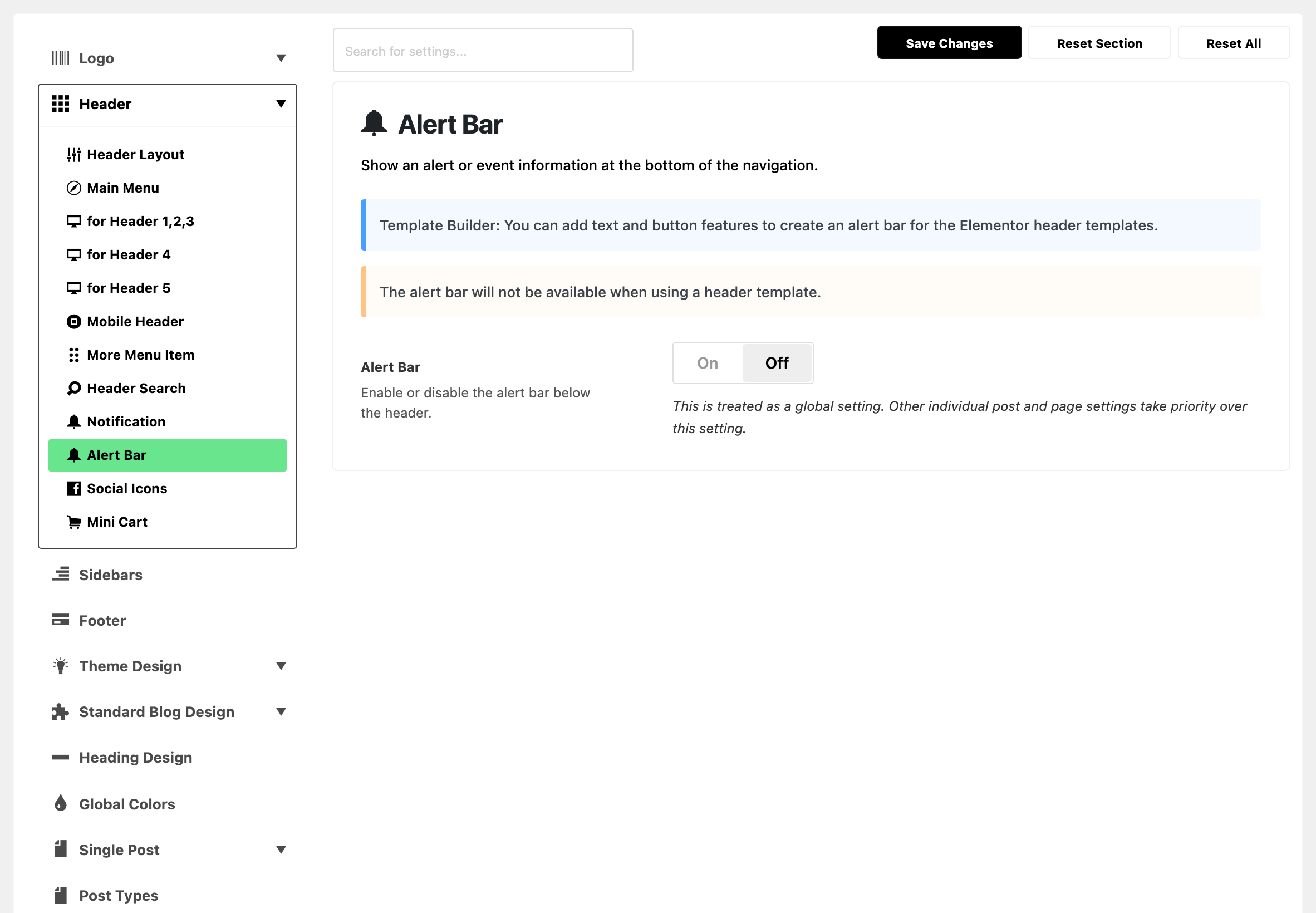Open the Alert Bar menu item
The image size is (1316, 913).
[x=168, y=455]
